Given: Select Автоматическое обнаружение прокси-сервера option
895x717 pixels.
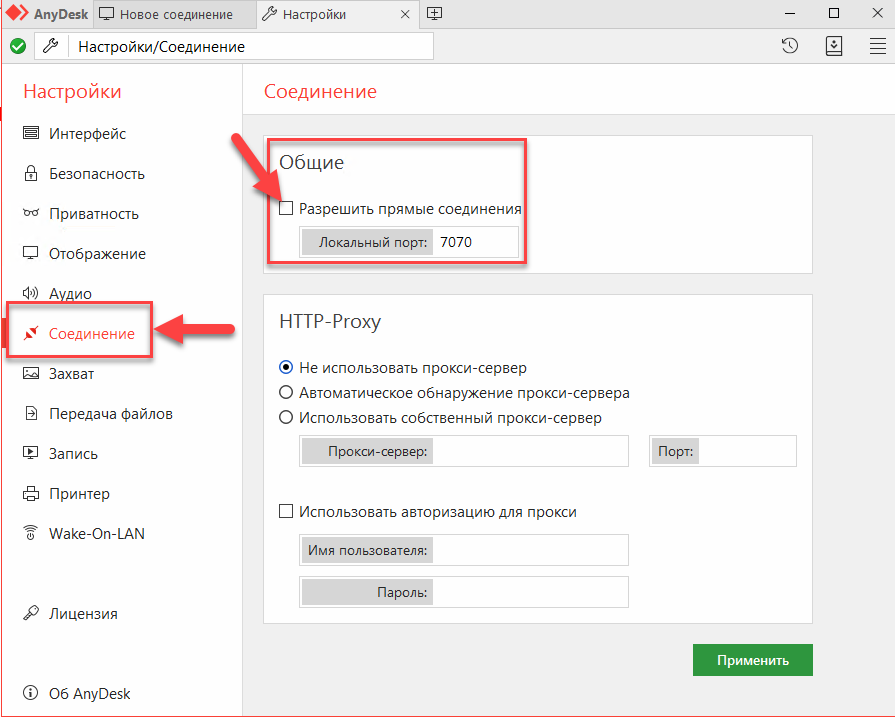Looking at the screenshot, I should pos(286,392).
